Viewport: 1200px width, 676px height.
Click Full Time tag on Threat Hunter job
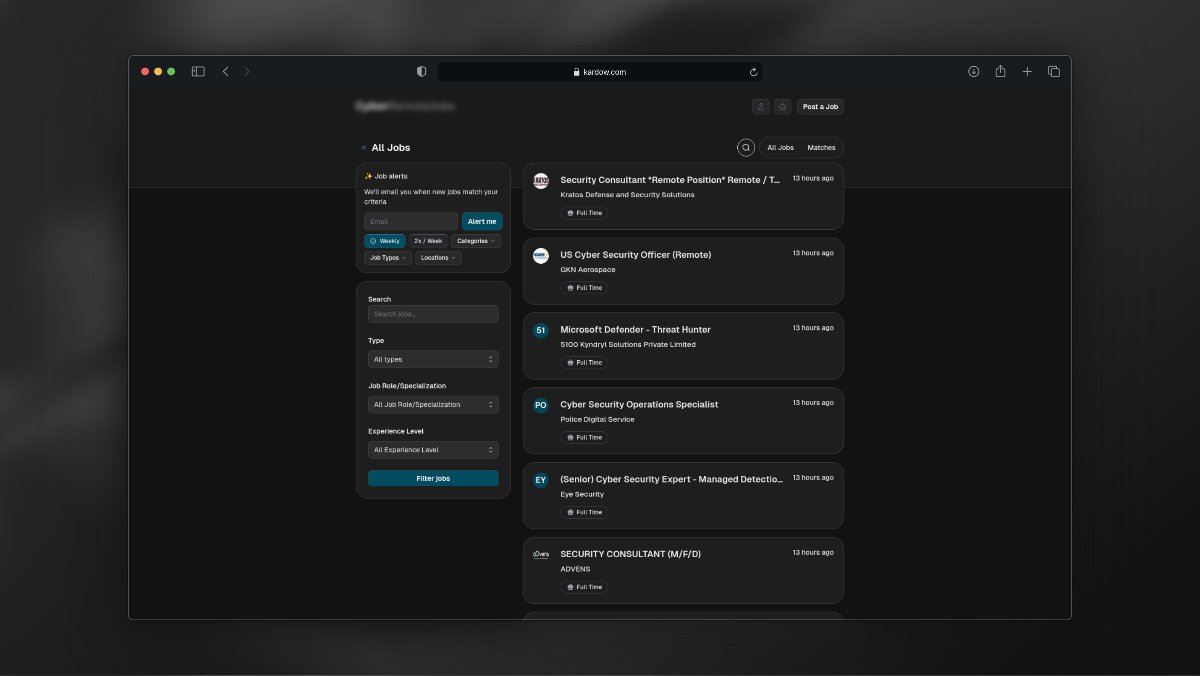coord(585,363)
